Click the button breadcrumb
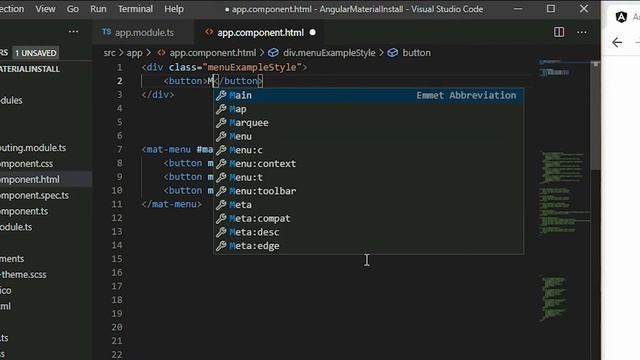The height and width of the screenshot is (360, 640). [416, 53]
